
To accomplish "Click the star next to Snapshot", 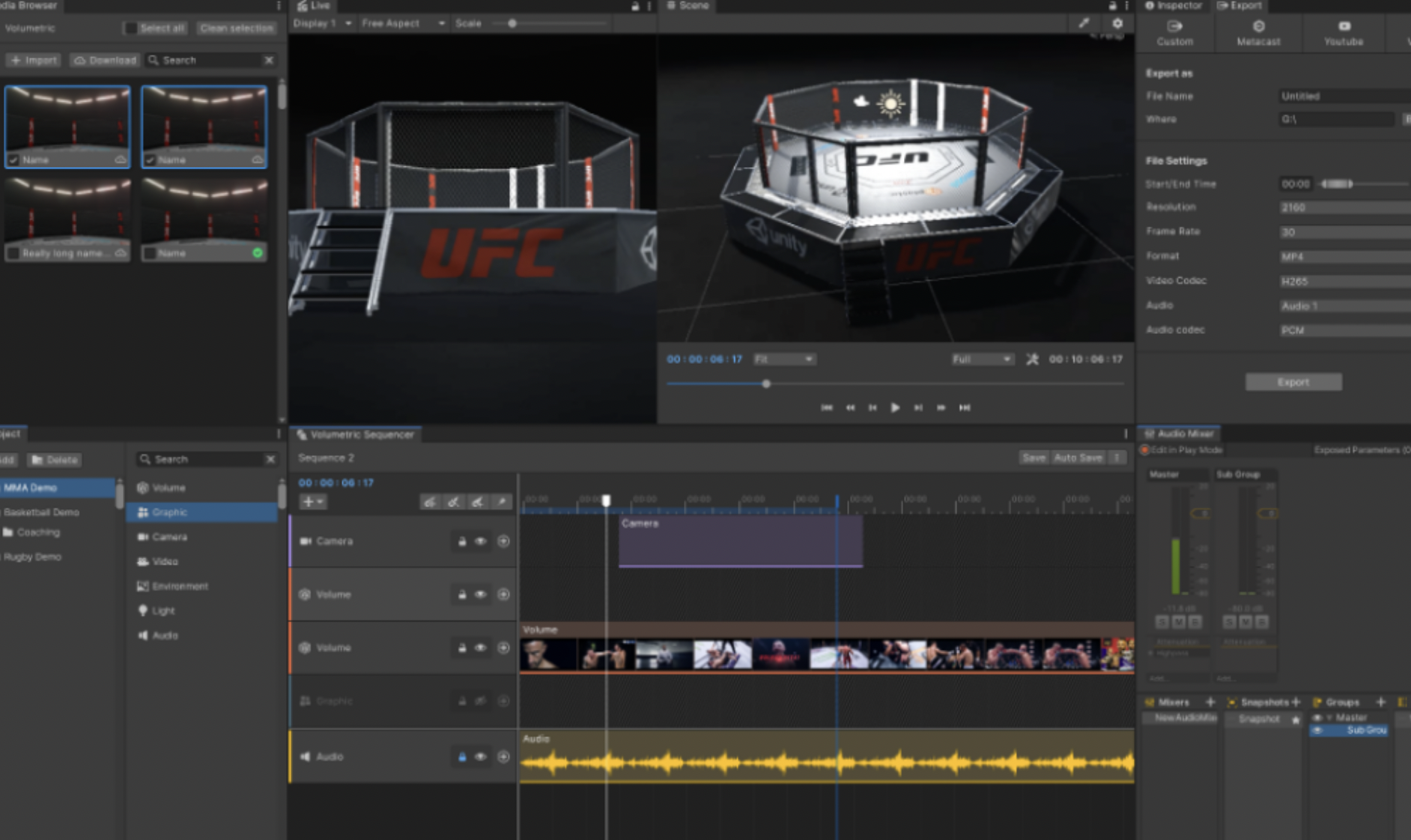I will [1296, 719].
